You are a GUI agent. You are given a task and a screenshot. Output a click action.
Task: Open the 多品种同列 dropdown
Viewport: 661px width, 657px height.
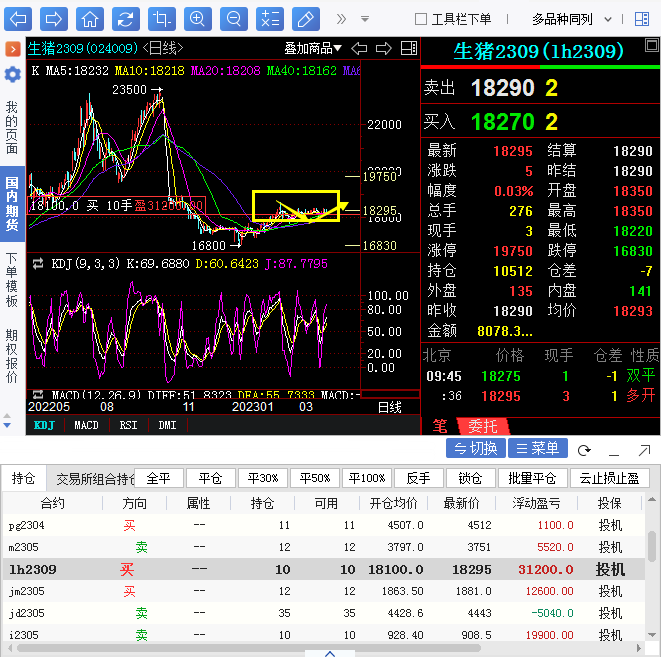point(567,19)
